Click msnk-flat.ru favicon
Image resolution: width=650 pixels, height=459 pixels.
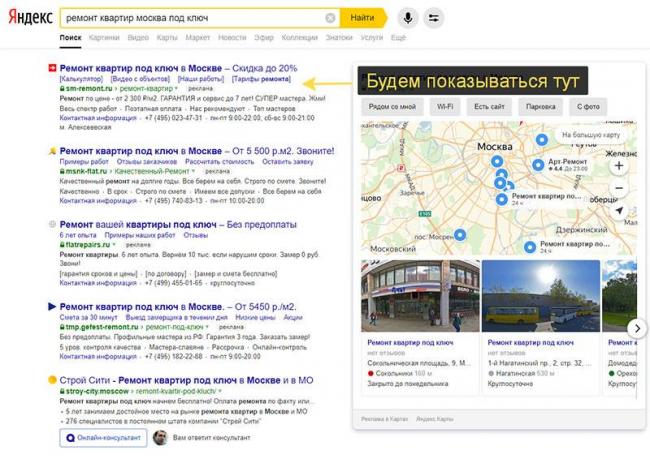pos(52,151)
